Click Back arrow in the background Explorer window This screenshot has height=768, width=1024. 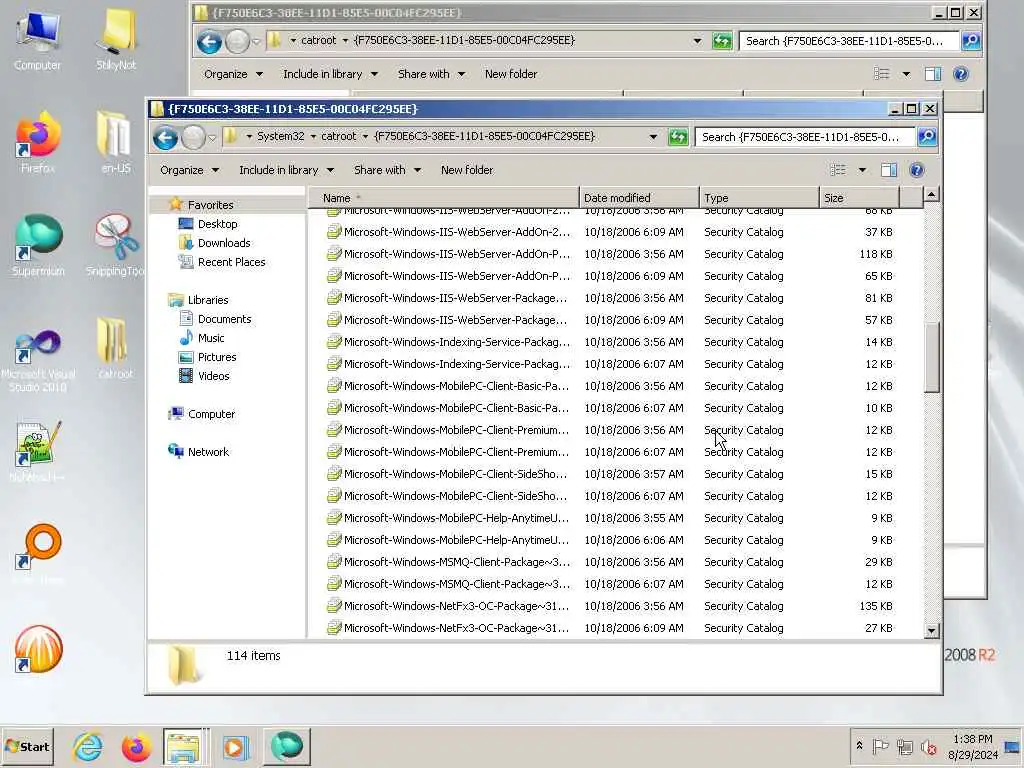click(x=209, y=42)
